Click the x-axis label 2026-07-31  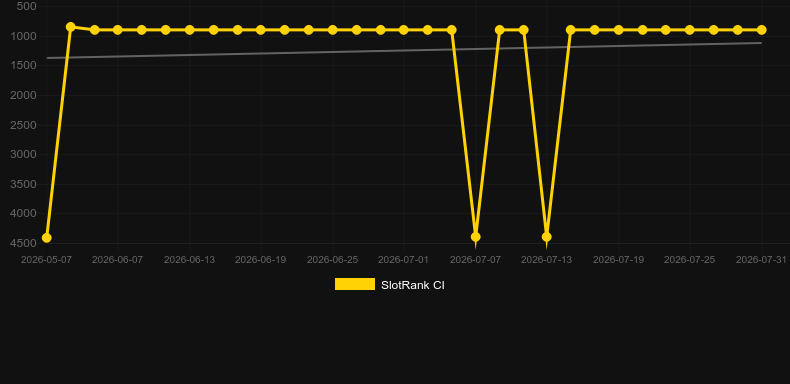click(x=761, y=260)
